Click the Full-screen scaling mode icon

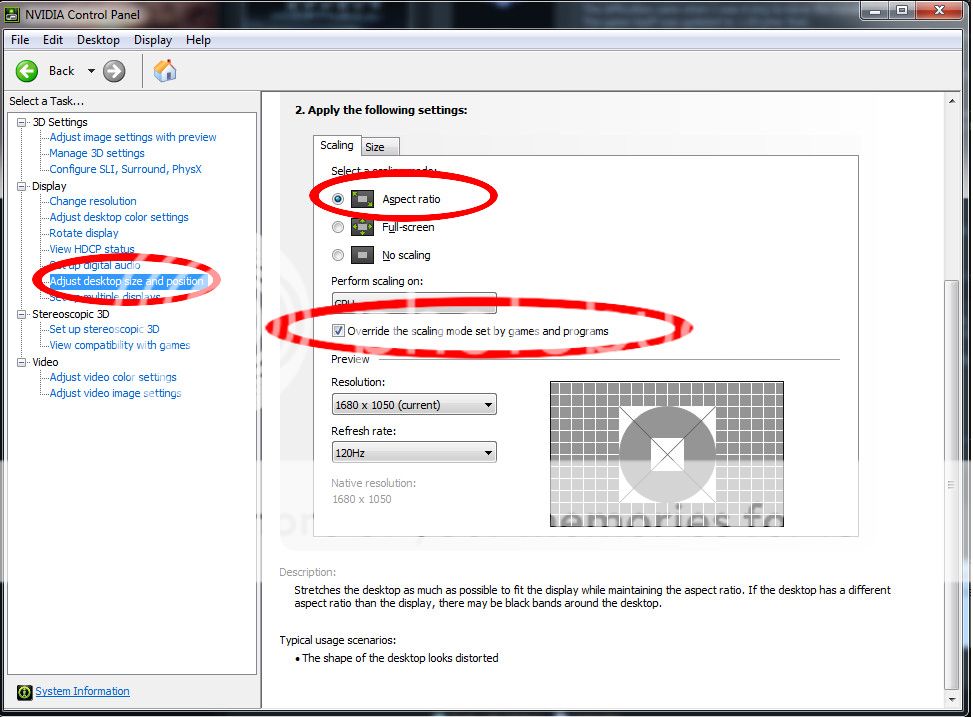[x=362, y=227]
